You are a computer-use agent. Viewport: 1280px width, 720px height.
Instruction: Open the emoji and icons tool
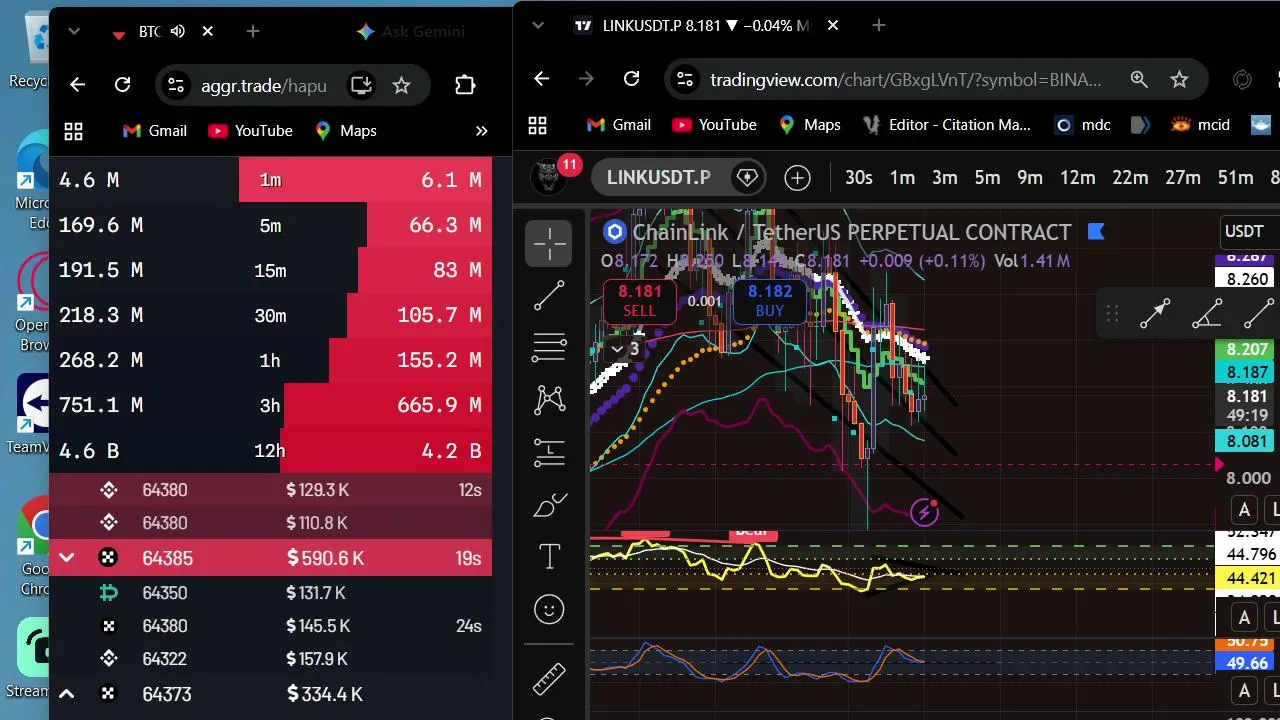(549, 609)
